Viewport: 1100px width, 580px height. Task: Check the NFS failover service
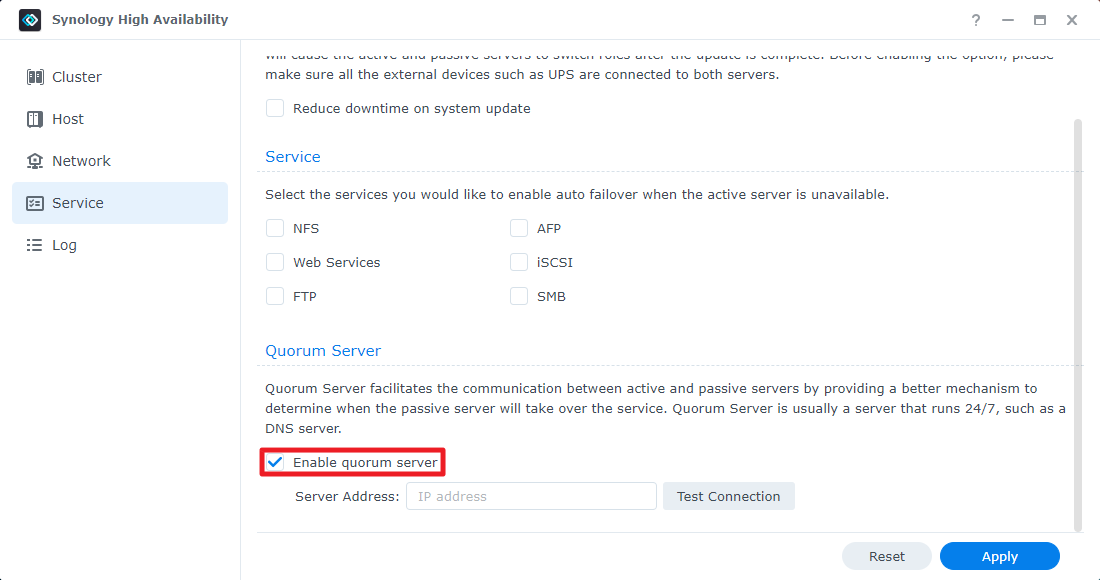click(274, 228)
